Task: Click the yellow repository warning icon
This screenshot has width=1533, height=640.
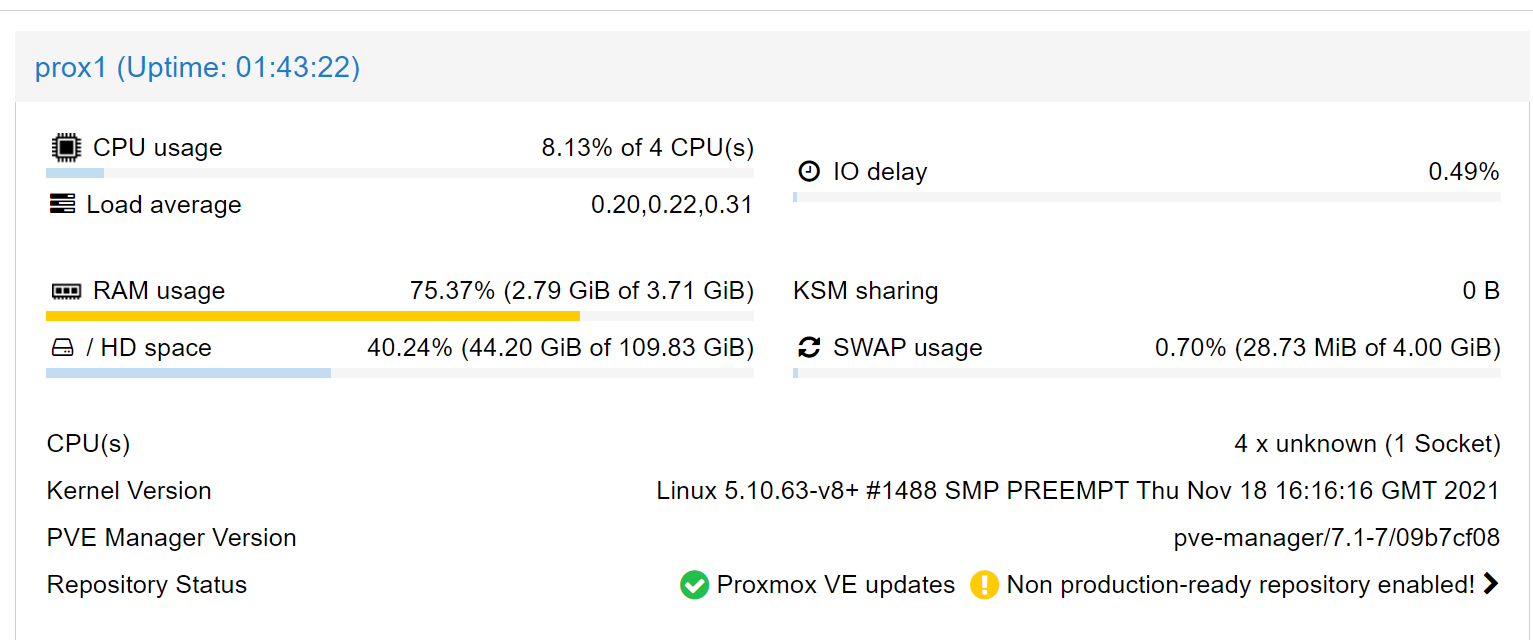Action: point(984,585)
